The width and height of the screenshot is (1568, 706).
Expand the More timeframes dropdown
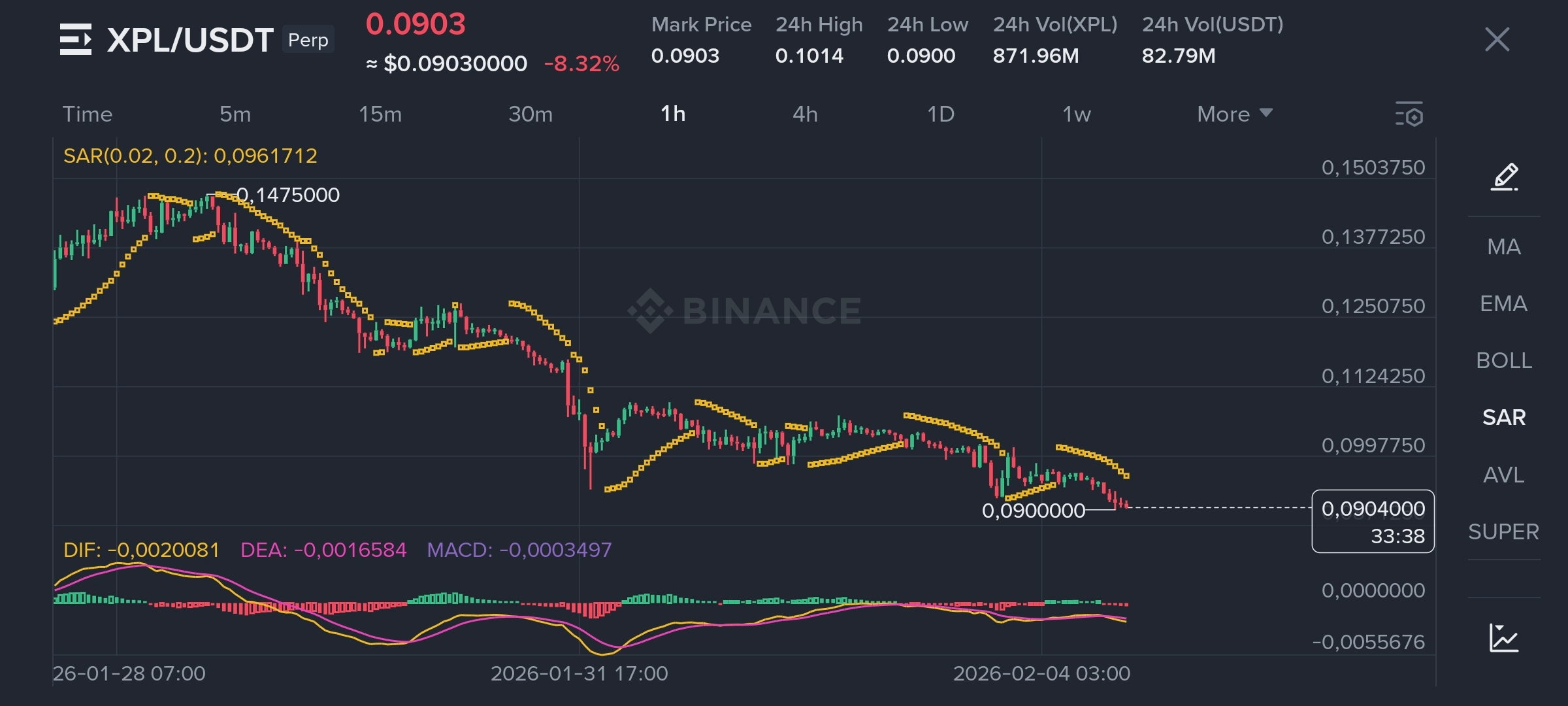pos(1234,114)
